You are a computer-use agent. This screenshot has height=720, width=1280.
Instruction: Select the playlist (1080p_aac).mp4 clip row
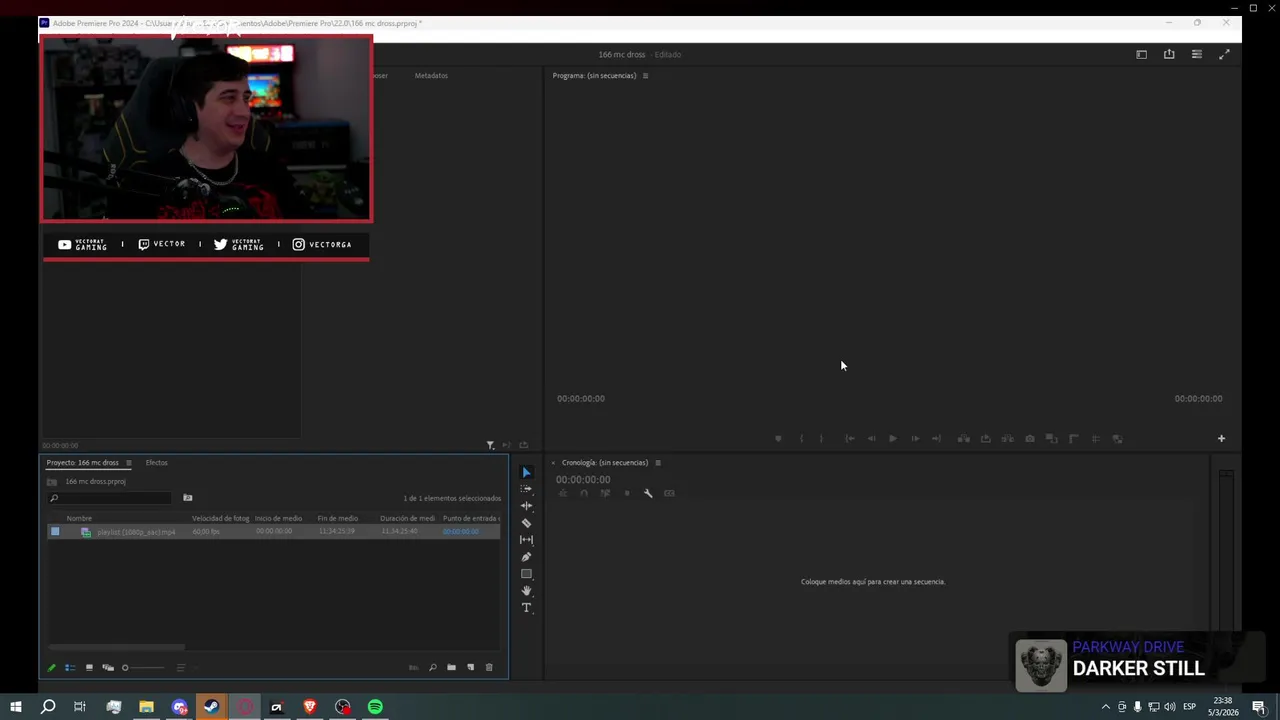pyautogui.click(x=274, y=532)
